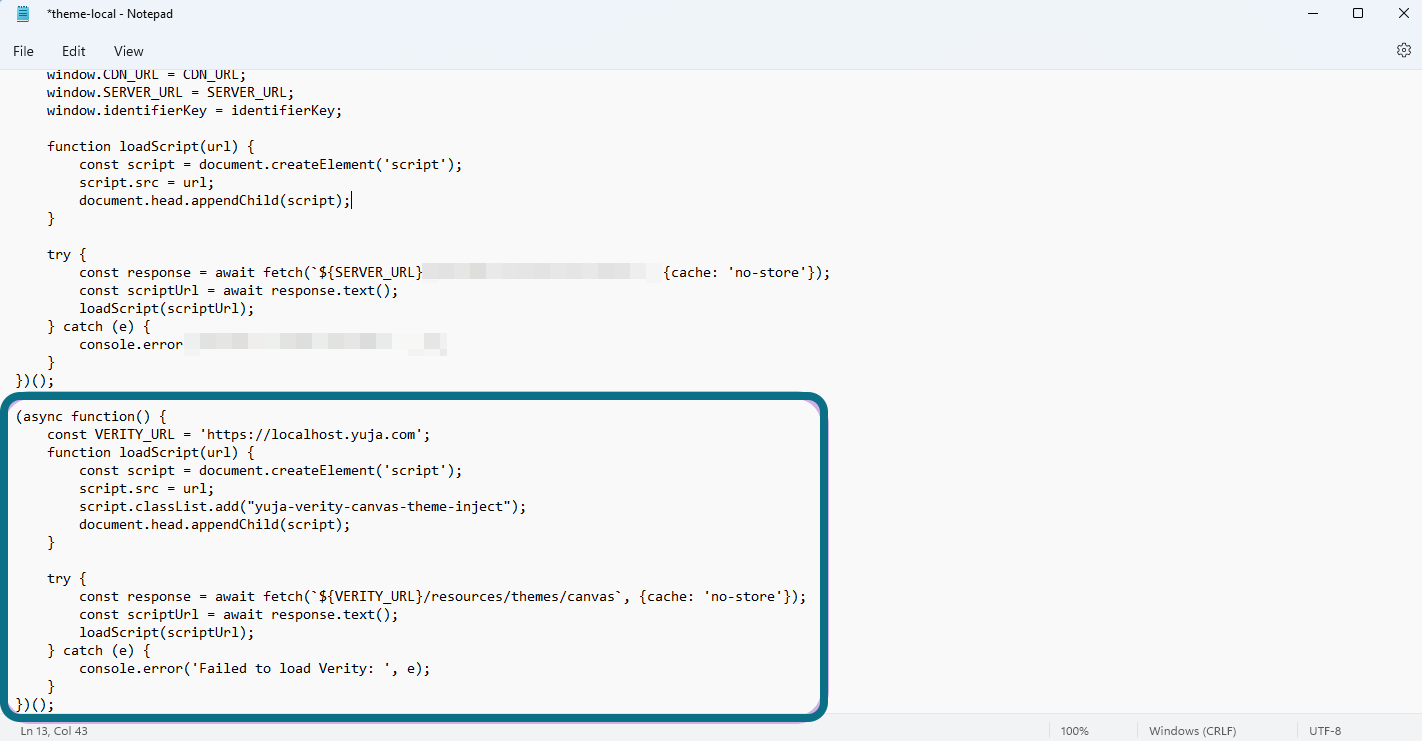Maximize the Notepad window
The height and width of the screenshot is (741, 1422).
[x=1357, y=13]
